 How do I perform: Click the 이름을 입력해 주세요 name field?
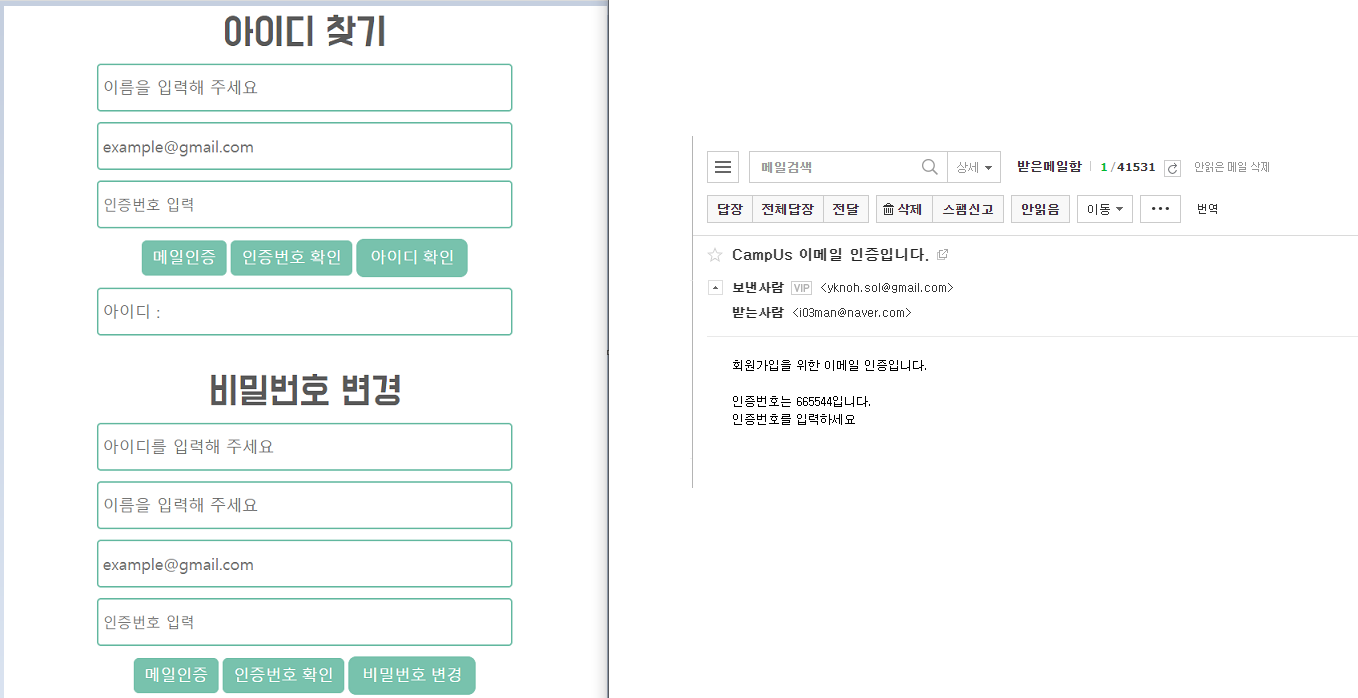304,87
